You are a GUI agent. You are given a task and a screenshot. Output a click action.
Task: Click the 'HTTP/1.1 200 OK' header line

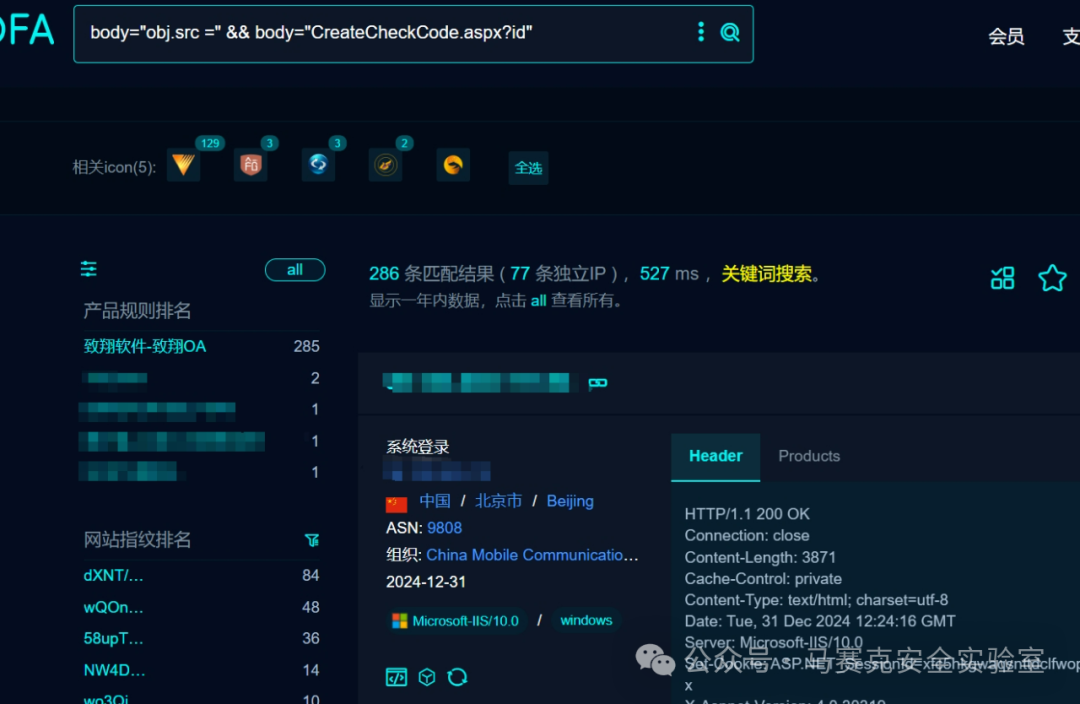747,514
